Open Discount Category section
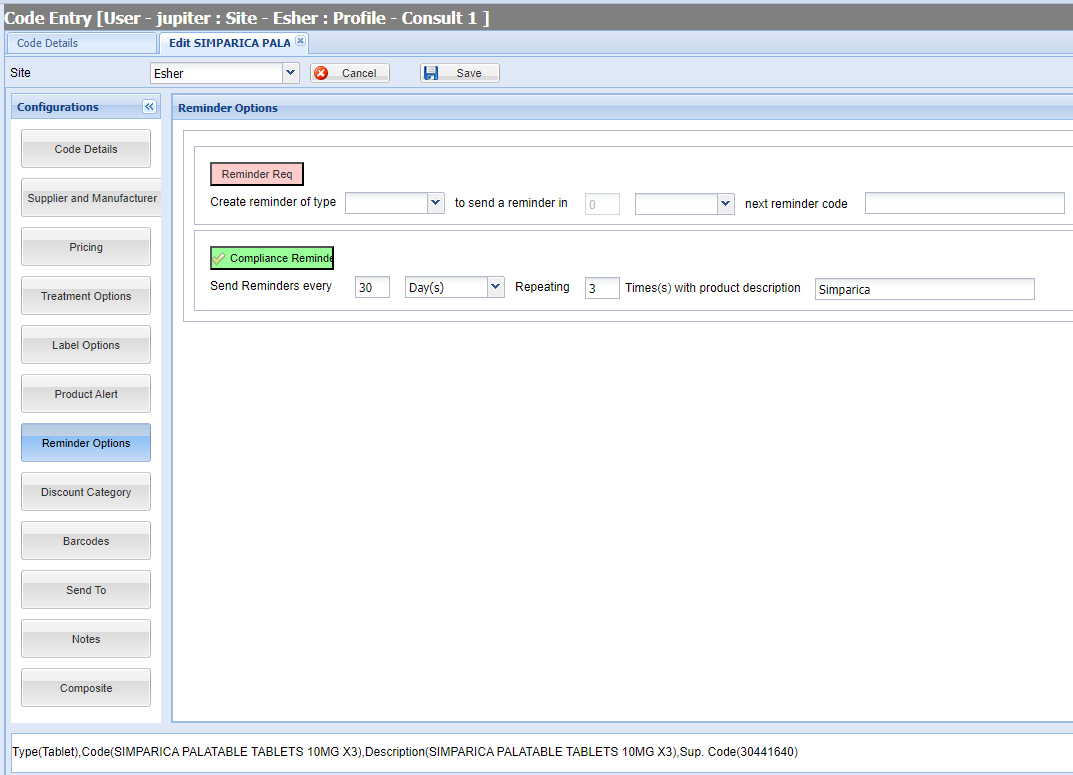Image resolution: width=1073 pixels, height=775 pixels. click(x=86, y=492)
